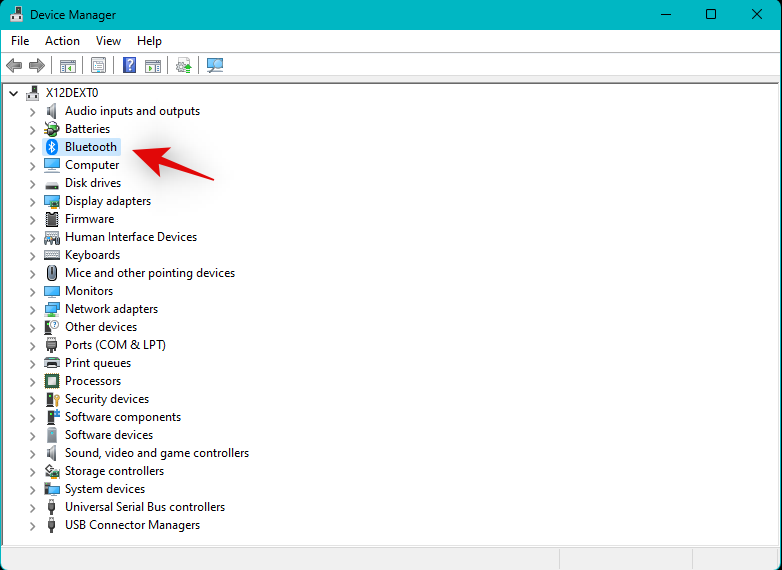Select the Batteries label

(87, 129)
